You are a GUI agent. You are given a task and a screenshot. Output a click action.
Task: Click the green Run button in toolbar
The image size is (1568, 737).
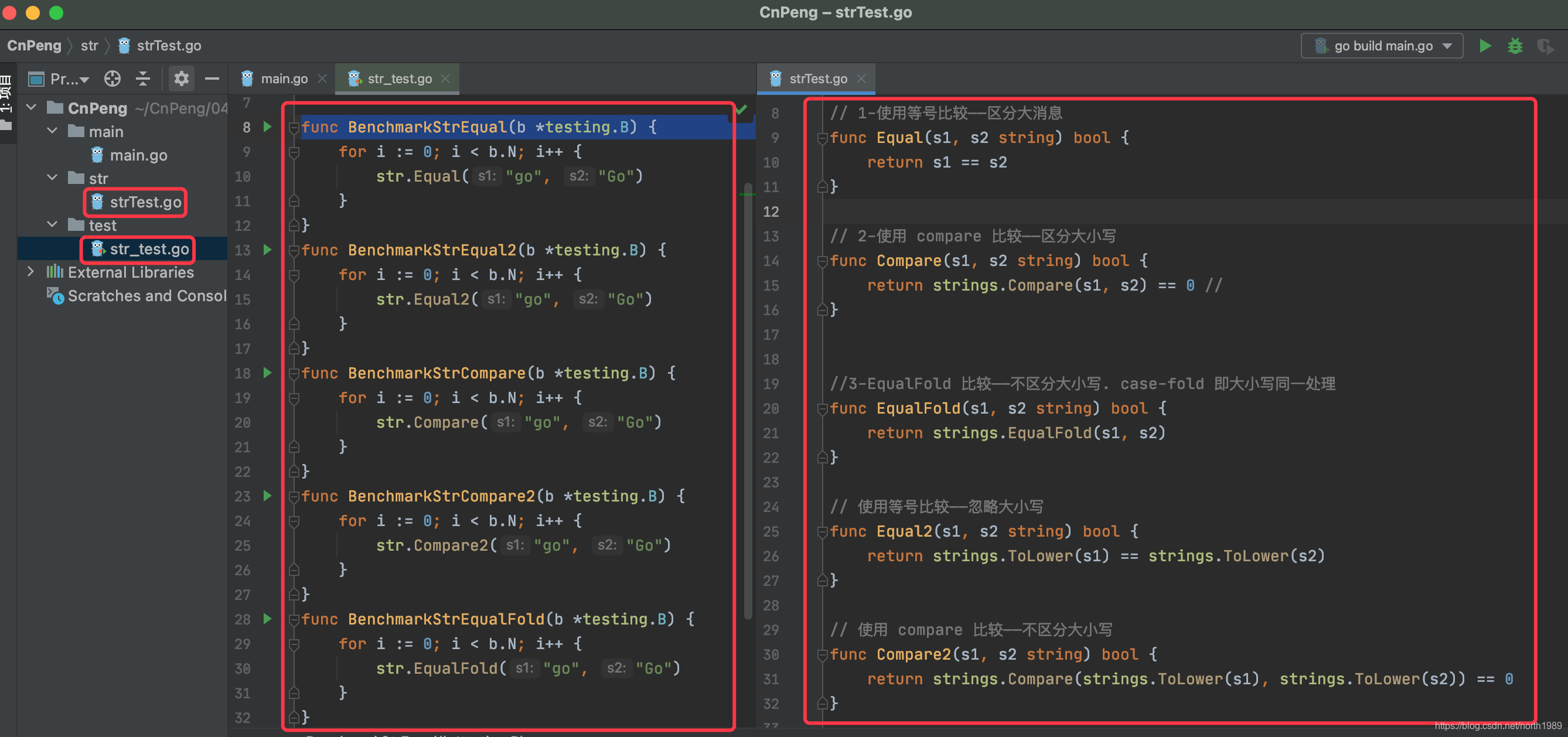click(1485, 46)
